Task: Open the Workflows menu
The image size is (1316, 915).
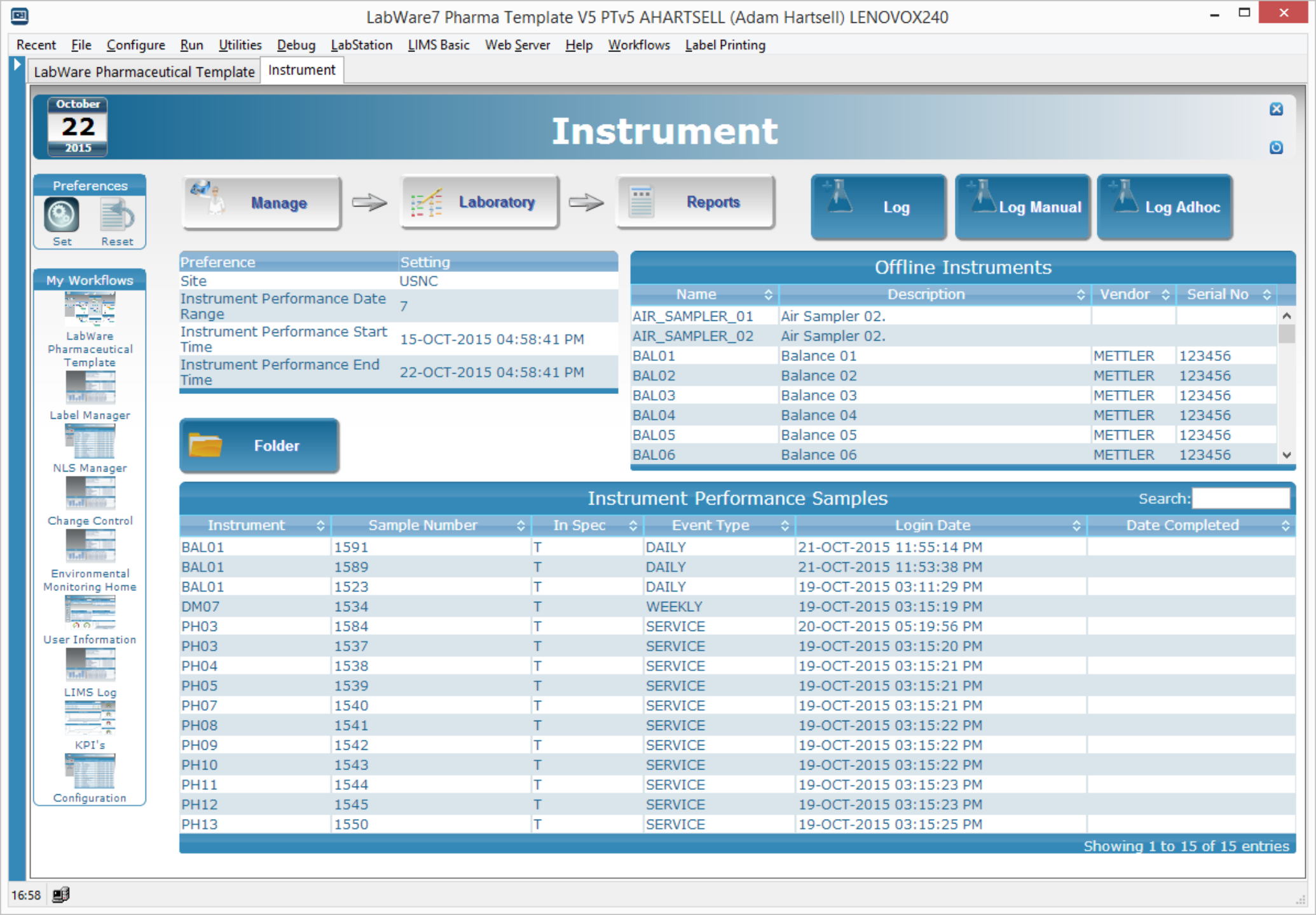Action: tap(638, 45)
